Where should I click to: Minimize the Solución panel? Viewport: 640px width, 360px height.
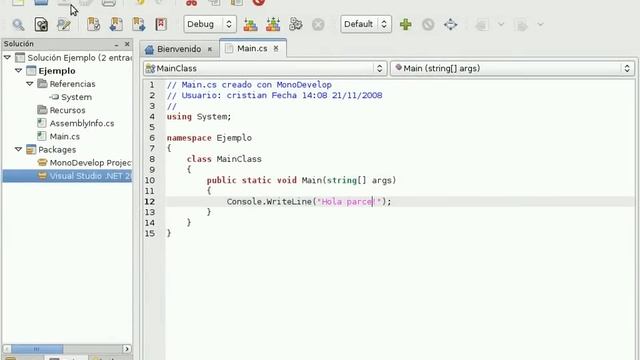tap(117, 44)
